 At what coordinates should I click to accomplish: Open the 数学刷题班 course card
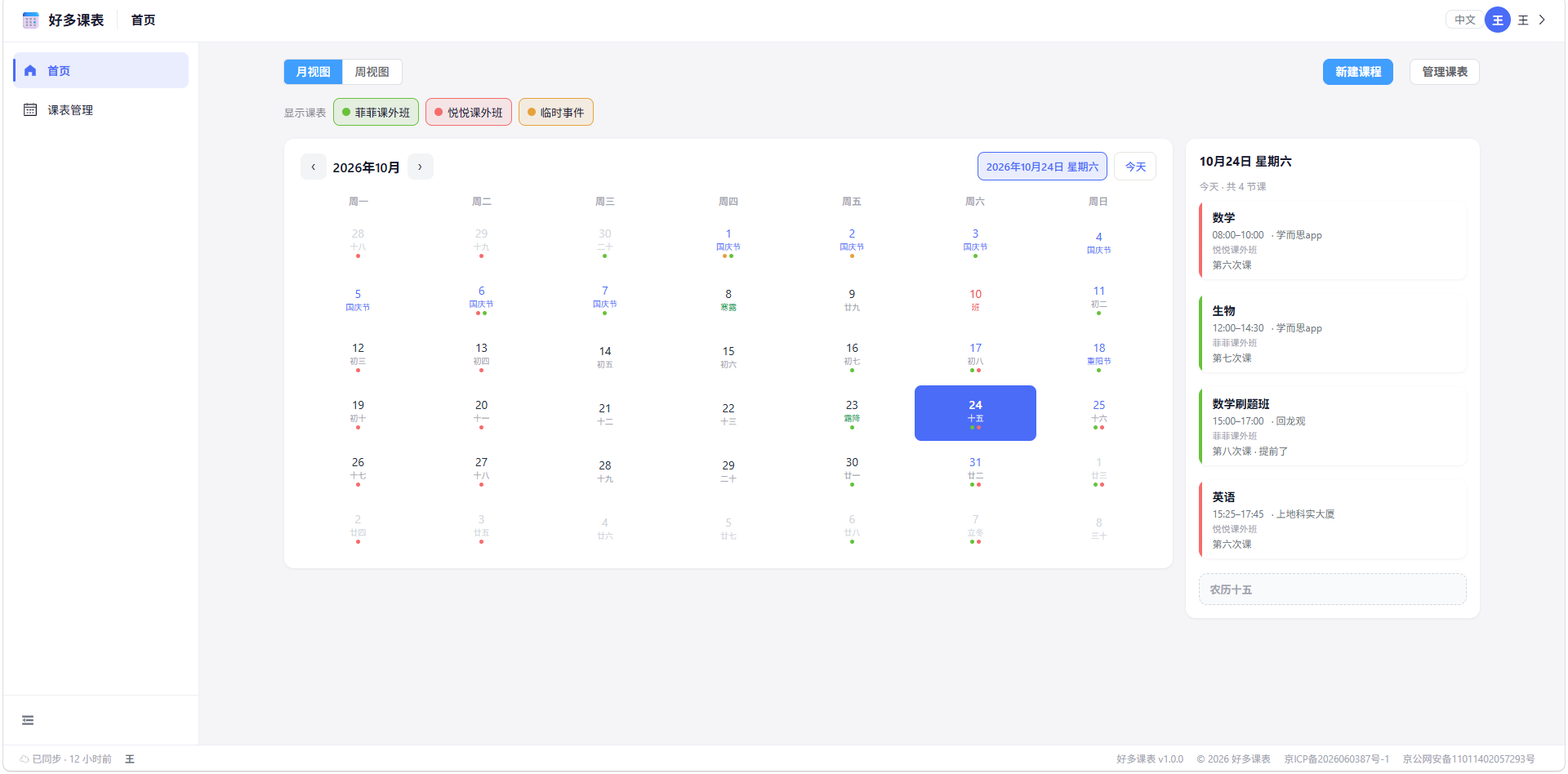click(1333, 427)
